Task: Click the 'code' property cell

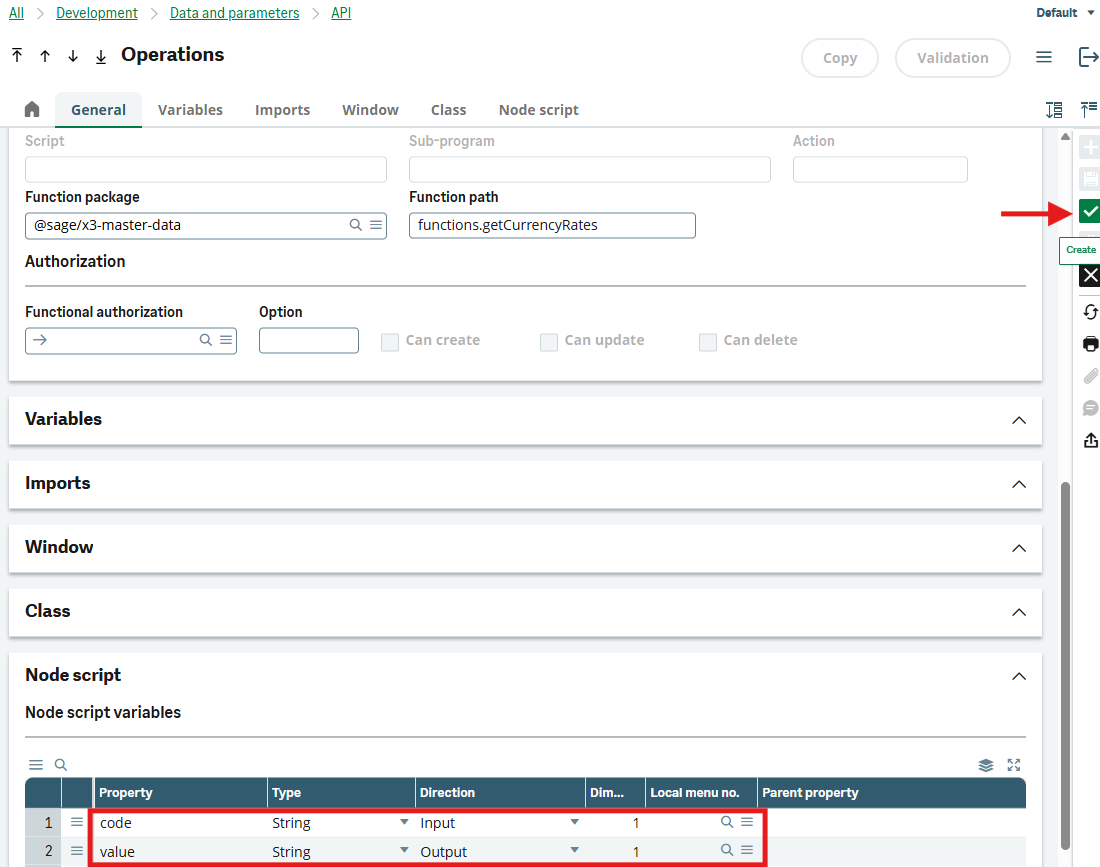Action: (x=180, y=823)
